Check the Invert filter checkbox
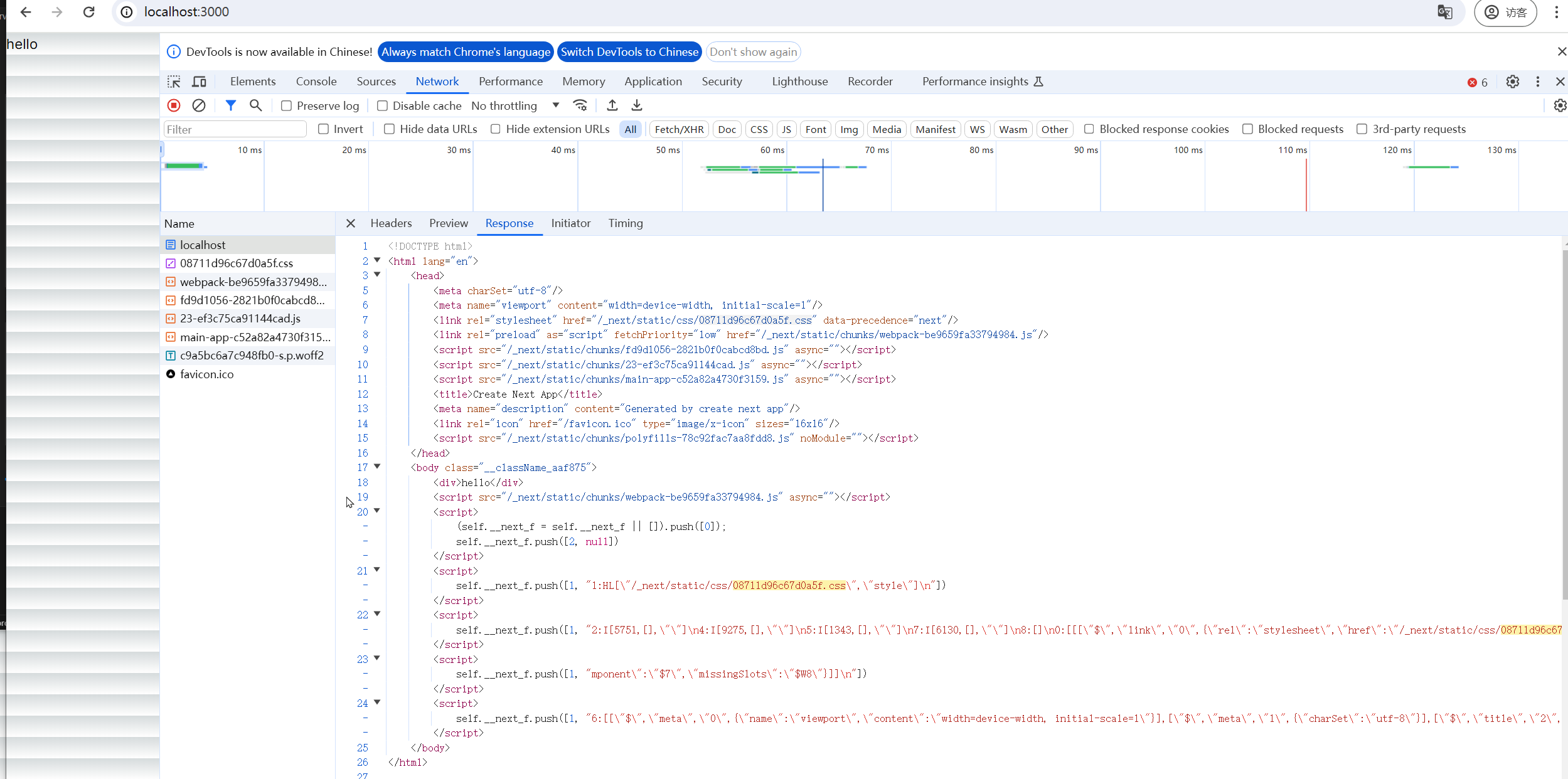The image size is (1568, 779). coord(323,129)
